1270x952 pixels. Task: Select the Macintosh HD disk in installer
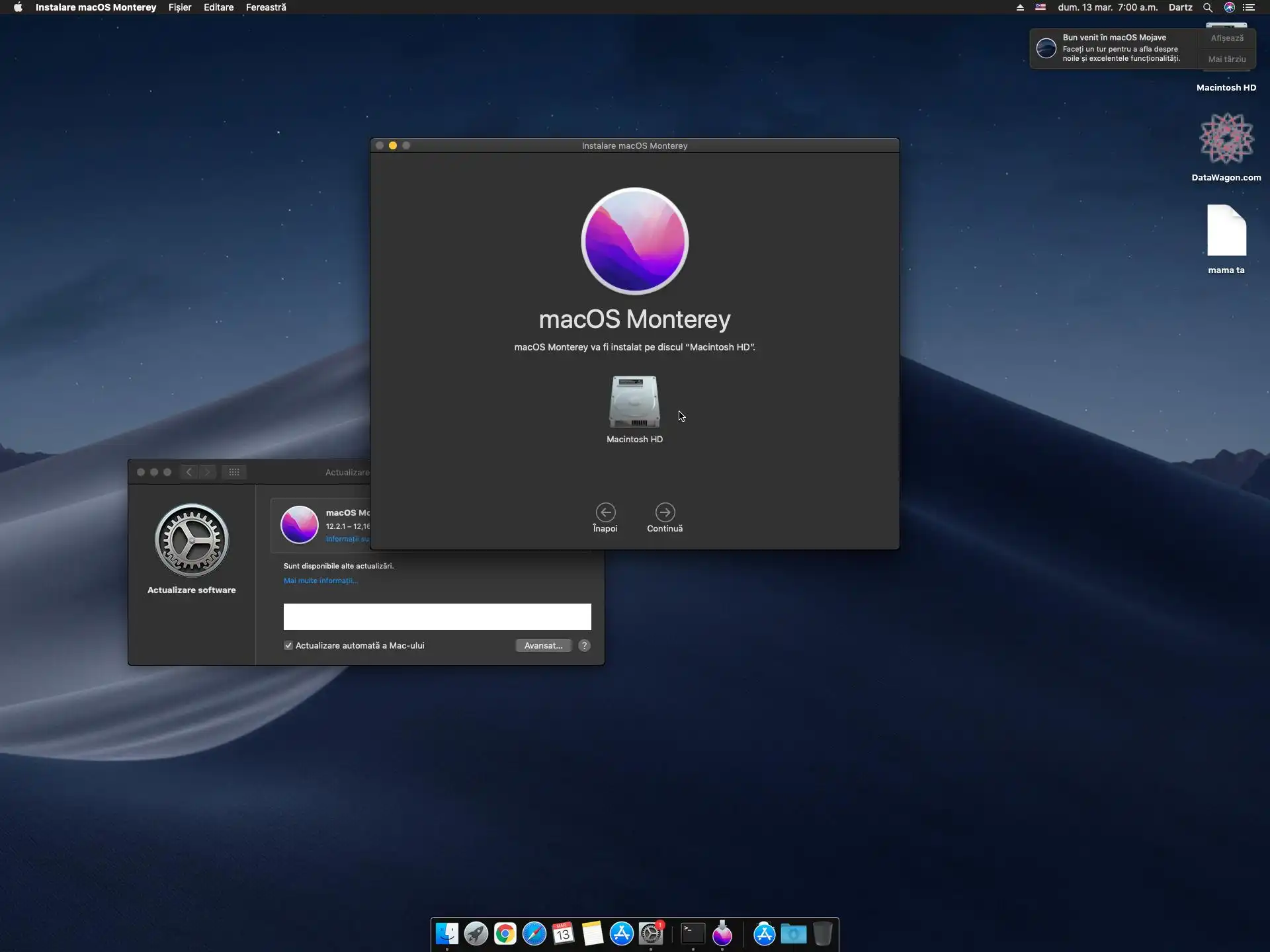634,402
